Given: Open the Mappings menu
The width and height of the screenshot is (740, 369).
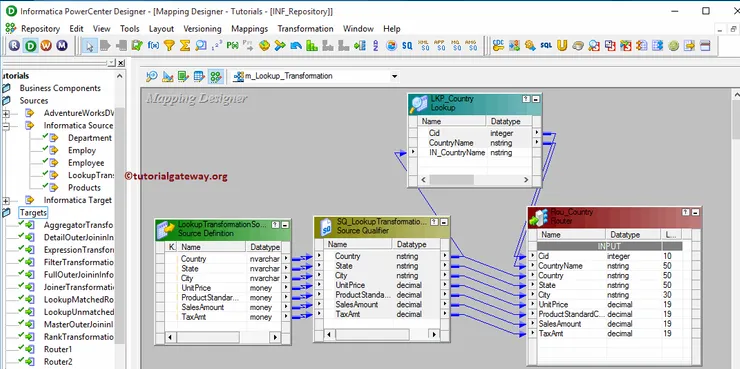Looking at the screenshot, I should (x=250, y=29).
